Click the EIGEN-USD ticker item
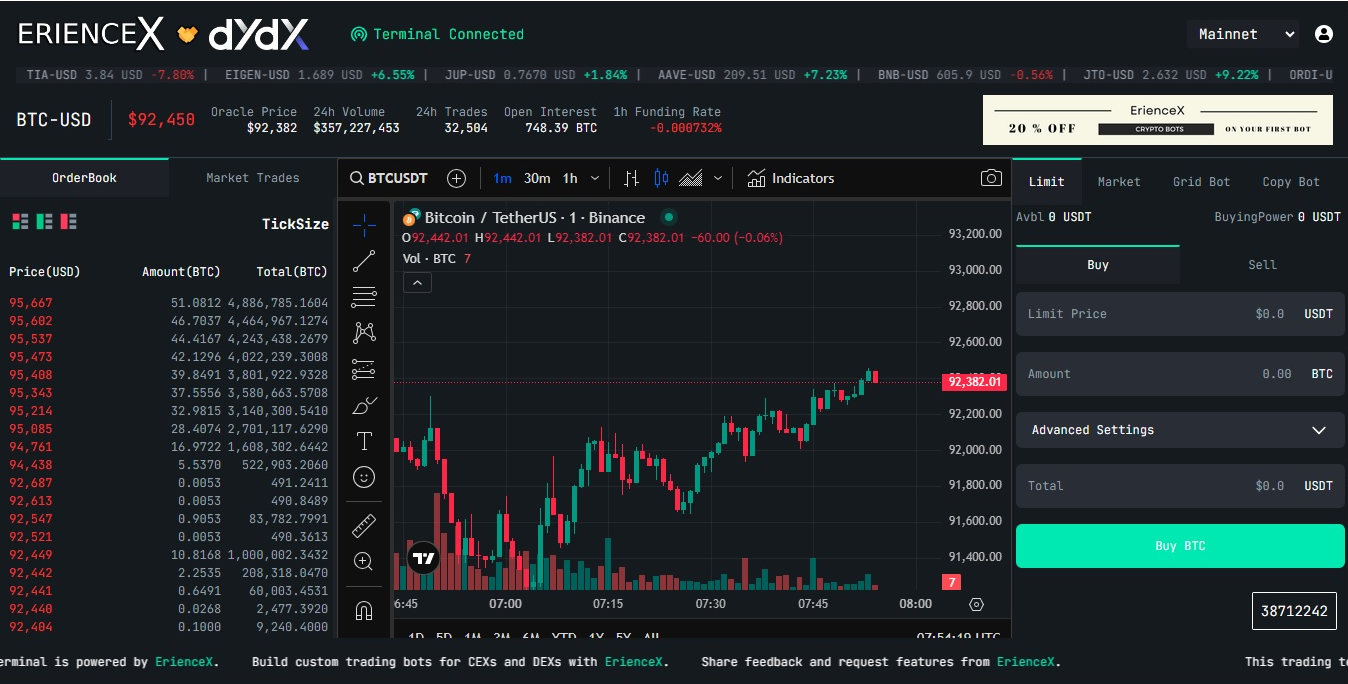This screenshot has width=1348, height=684. tap(319, 75)
